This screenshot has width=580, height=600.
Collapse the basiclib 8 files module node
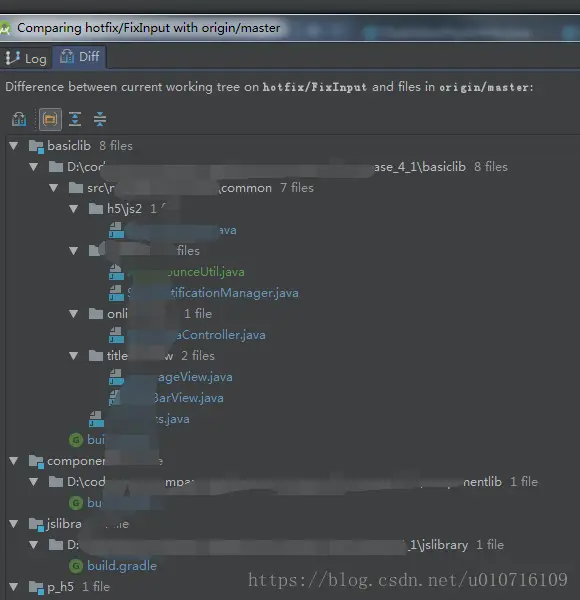14,146
